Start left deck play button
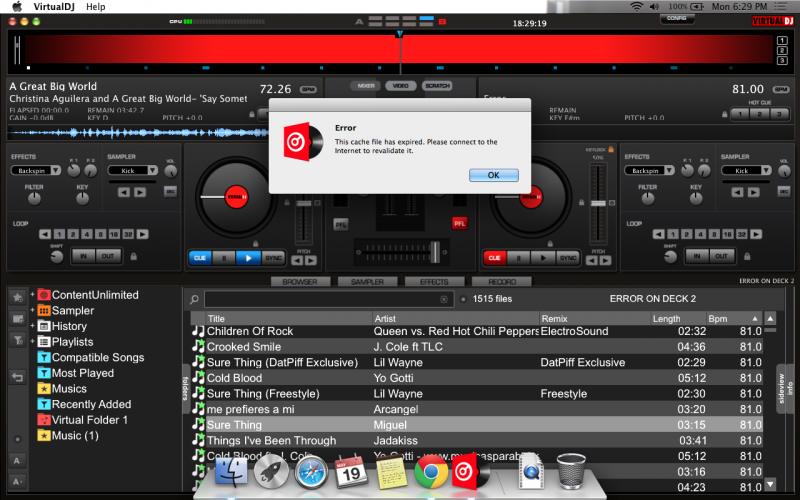The width and height of the screenshot is (800, 500). [x=248, y=258]
